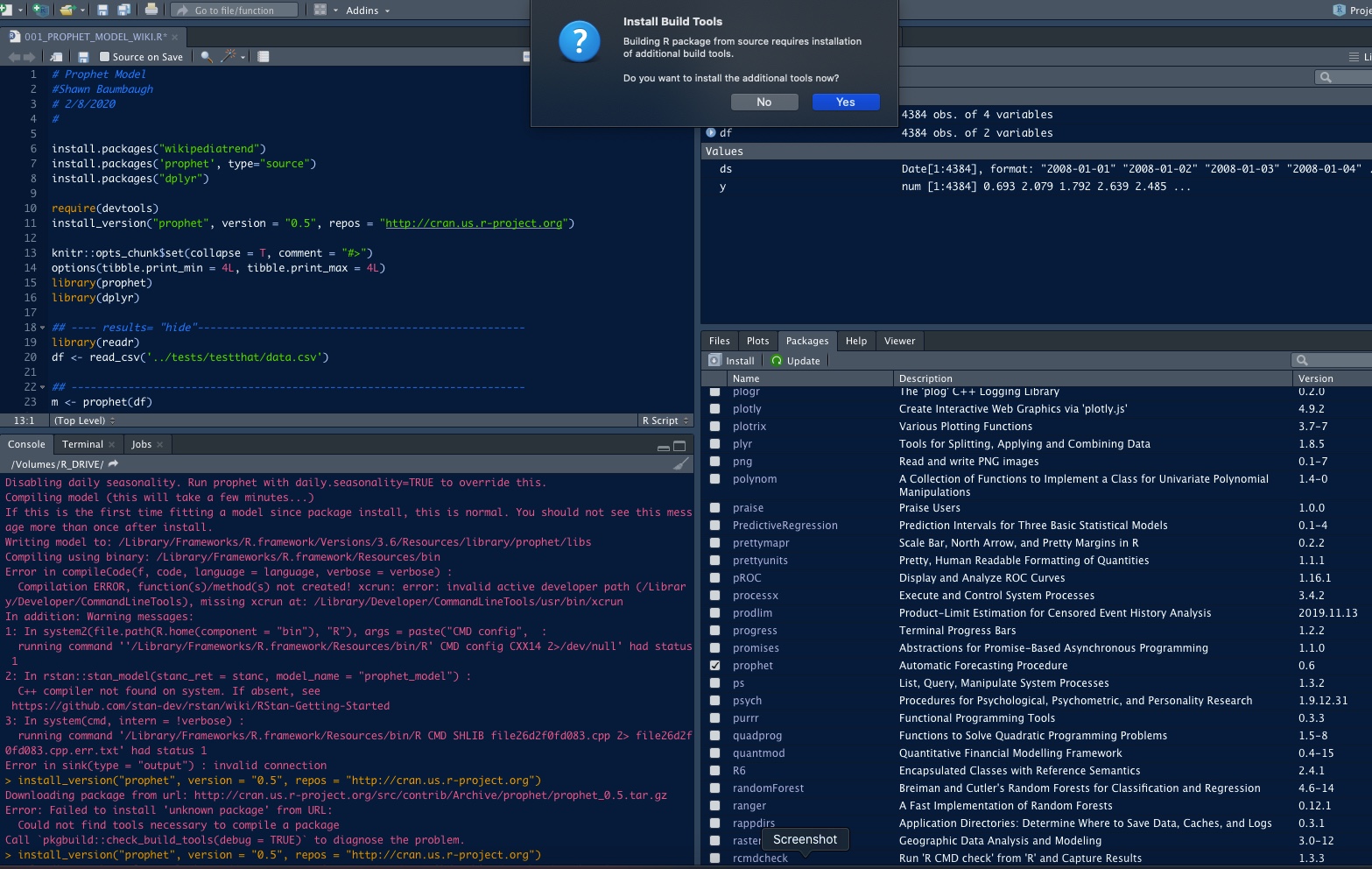The height and width of the screenshot is (869, 1372).
Task: Maximize the console pane
Action: click(679, 446)
